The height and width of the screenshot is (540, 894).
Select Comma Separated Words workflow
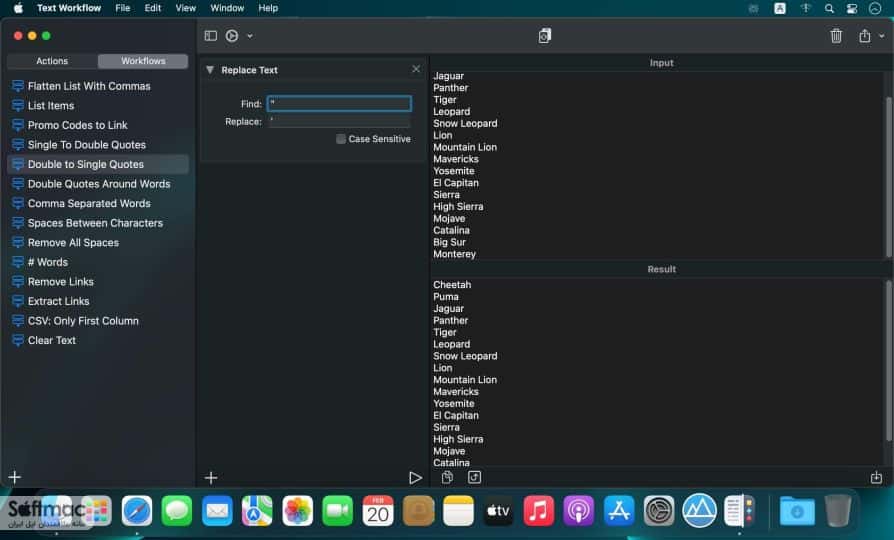97,204
